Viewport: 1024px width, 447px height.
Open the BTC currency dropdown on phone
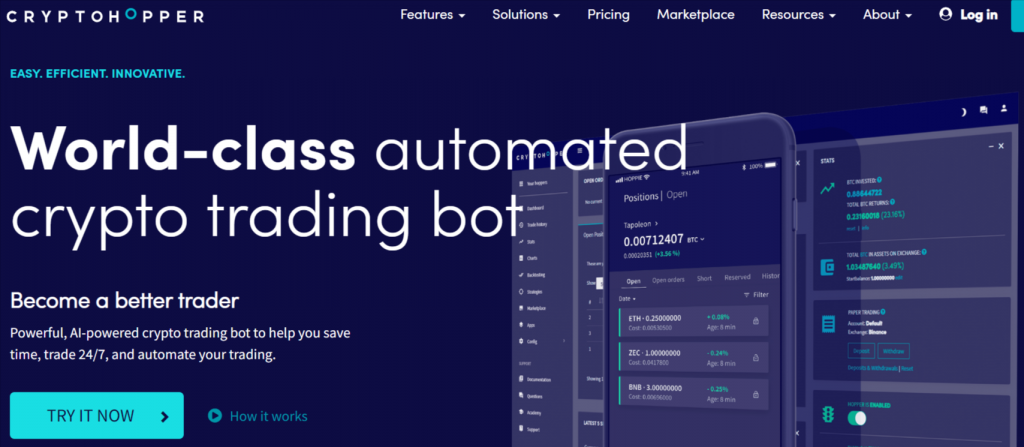click(697, 240)
